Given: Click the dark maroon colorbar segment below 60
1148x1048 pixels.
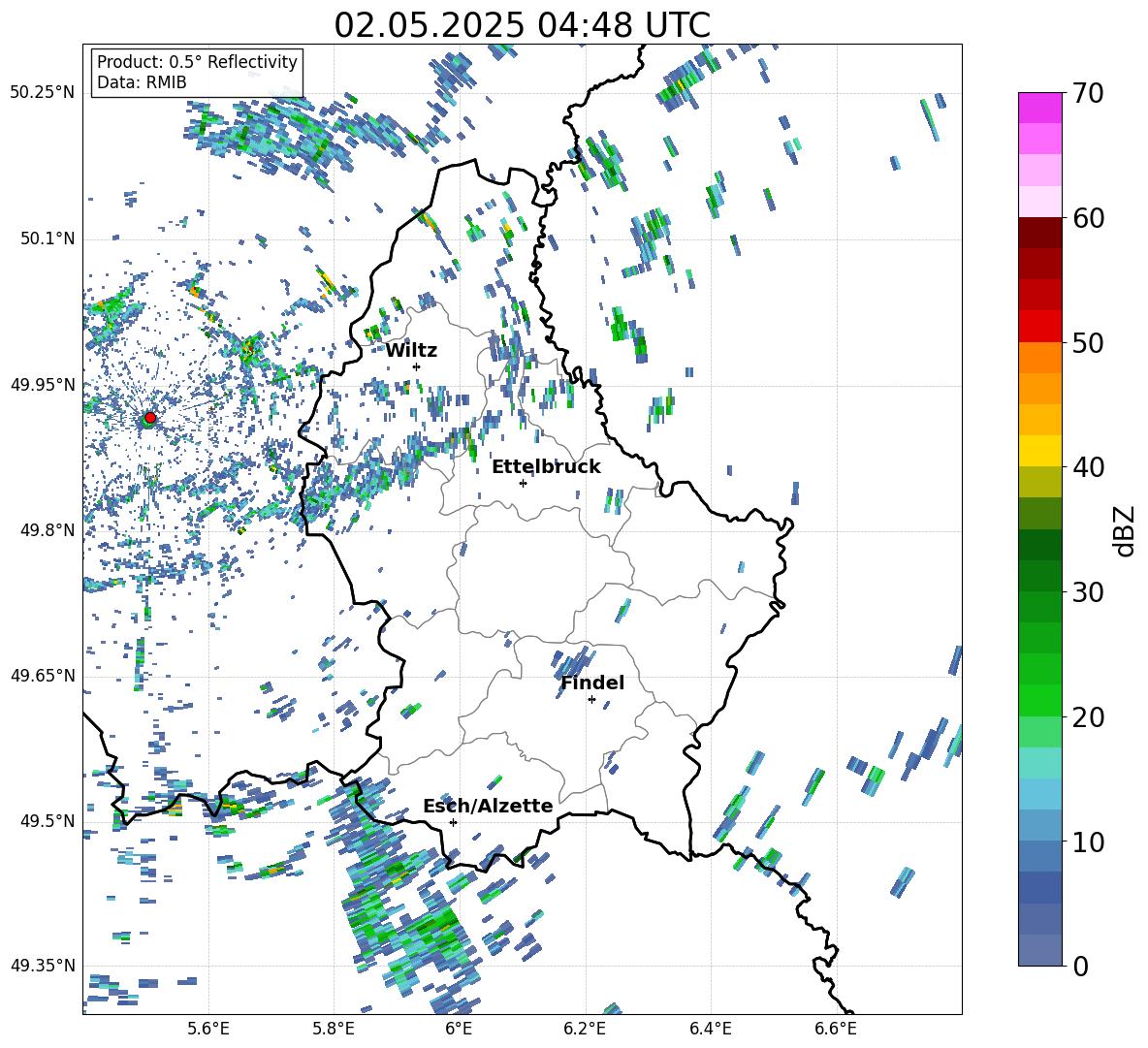Looking at the screenshot, I should pyautogui.click(x=1040, y=233).
